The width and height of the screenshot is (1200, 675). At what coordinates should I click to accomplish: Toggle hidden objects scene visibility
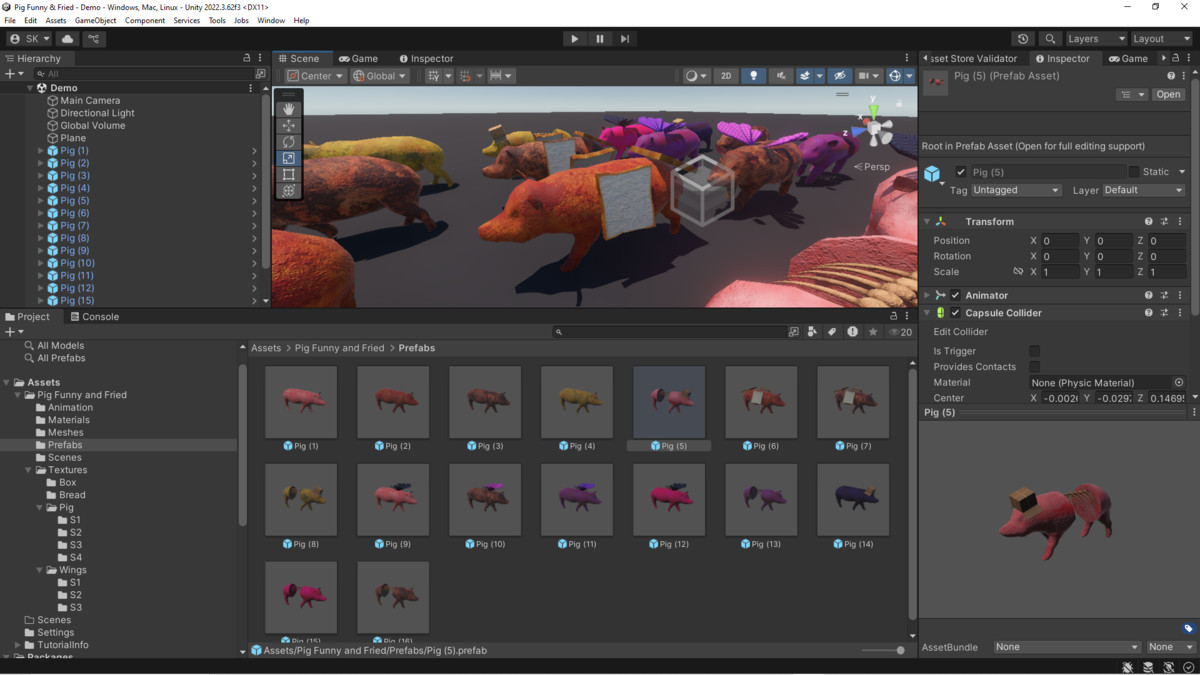tap(839, 76)
